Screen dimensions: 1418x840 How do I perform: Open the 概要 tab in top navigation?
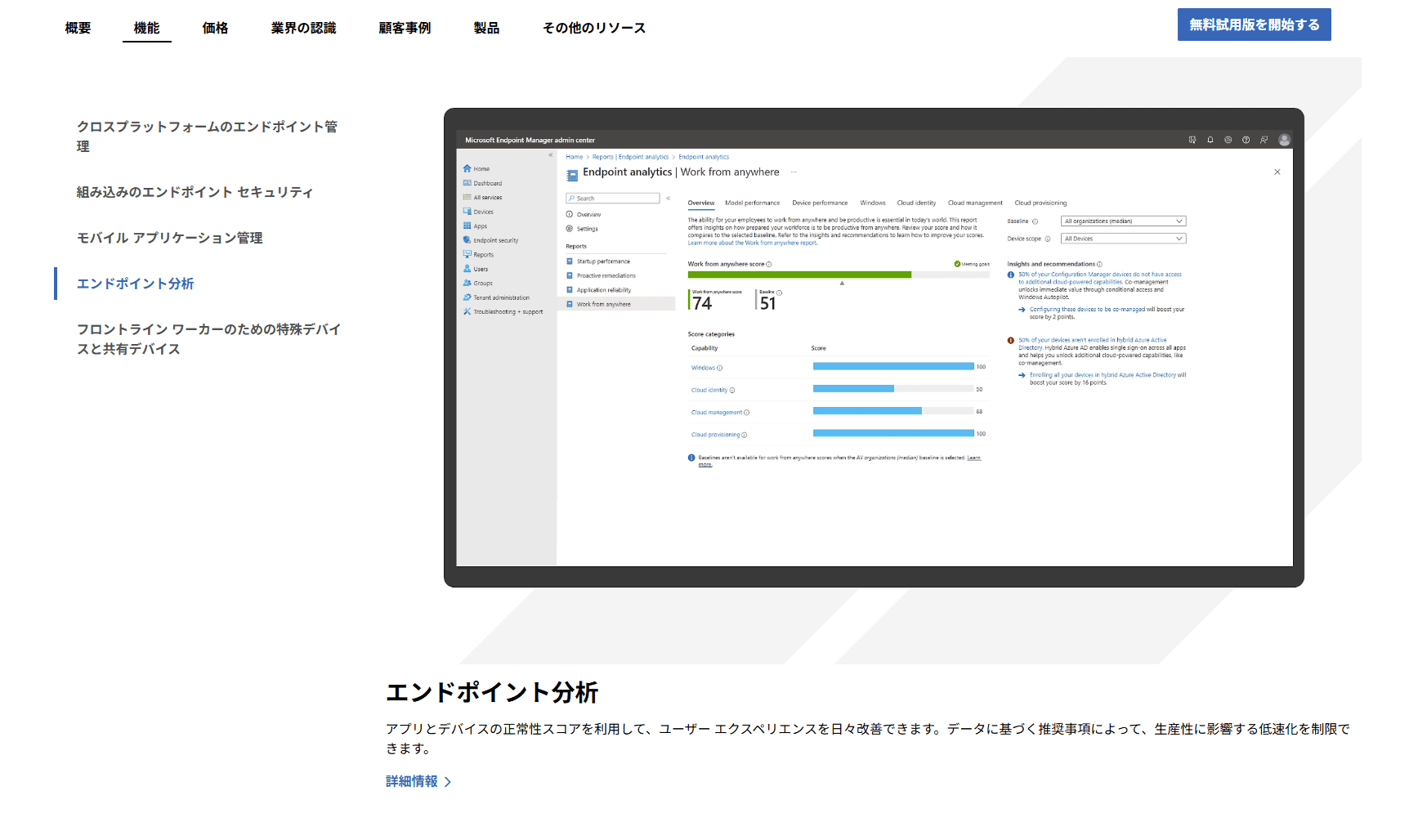[x=78, y=28]
